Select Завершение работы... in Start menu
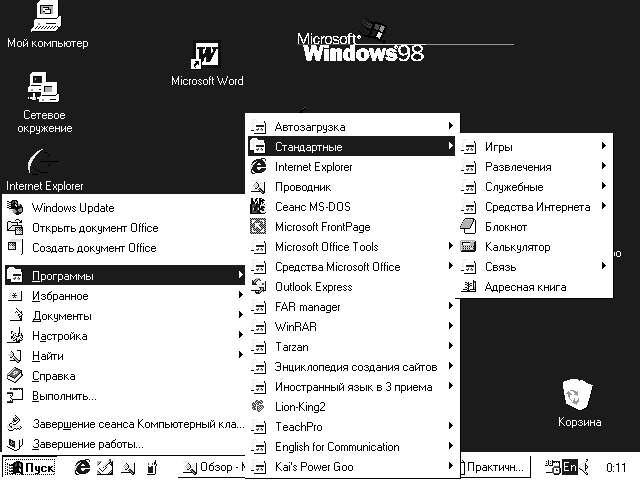The image size is (640, 480). click(125, 444)
